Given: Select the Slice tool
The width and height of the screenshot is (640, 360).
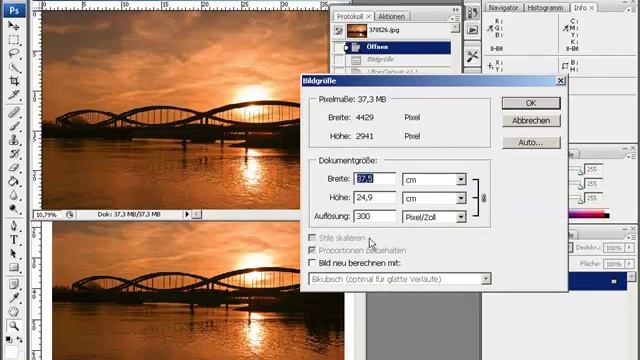Looking at the screenshot, I should [x=14, y=95].
